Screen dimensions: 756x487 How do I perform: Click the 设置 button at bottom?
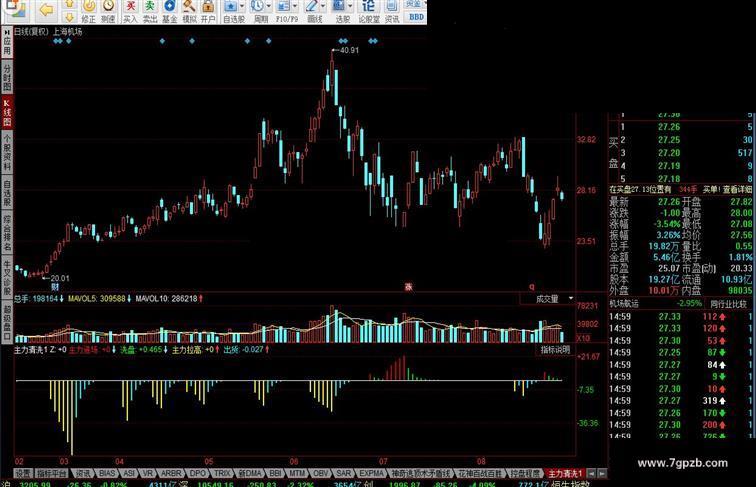click(23, 473)
